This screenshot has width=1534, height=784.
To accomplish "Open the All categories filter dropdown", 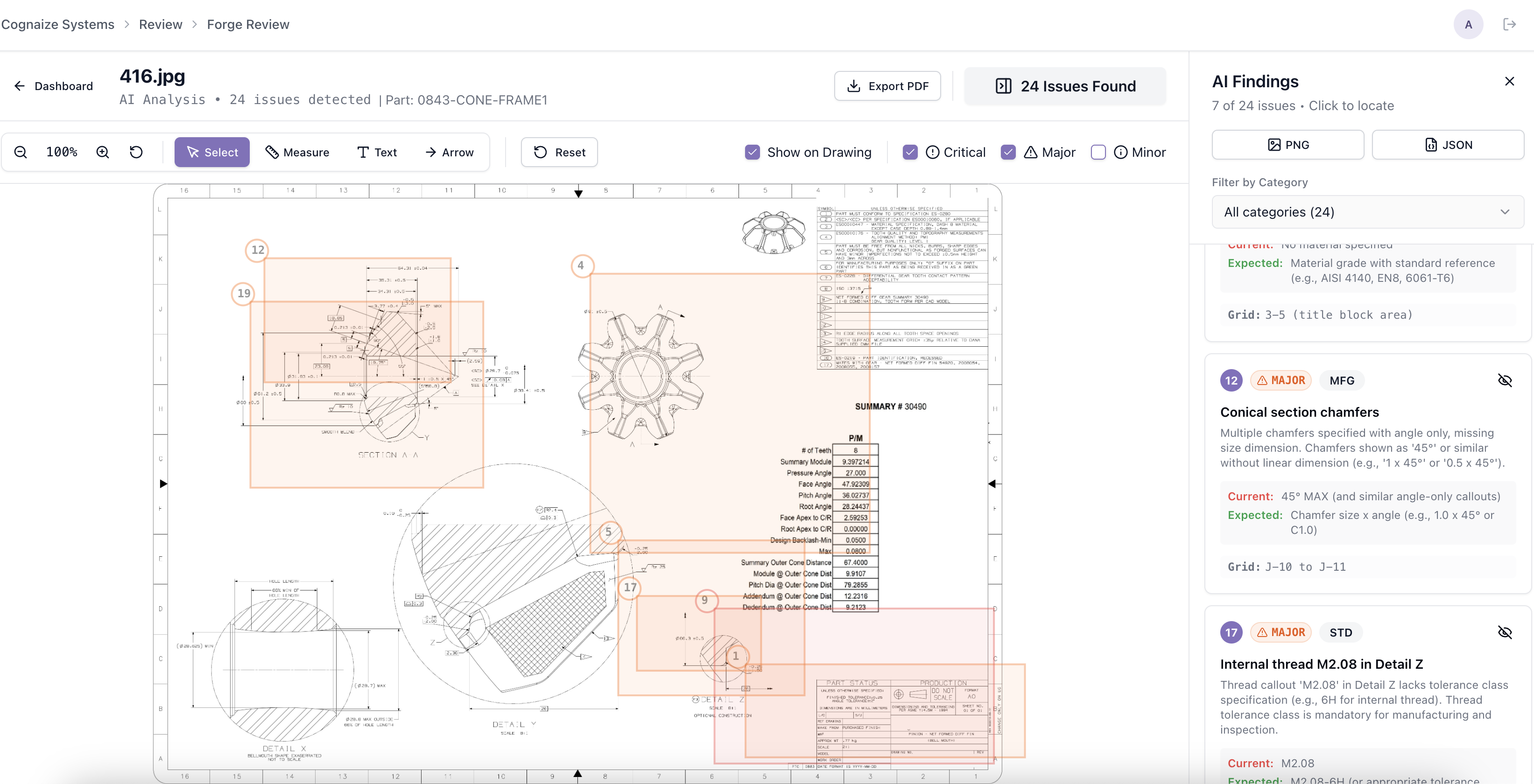I will click(x=1367, y=212).
